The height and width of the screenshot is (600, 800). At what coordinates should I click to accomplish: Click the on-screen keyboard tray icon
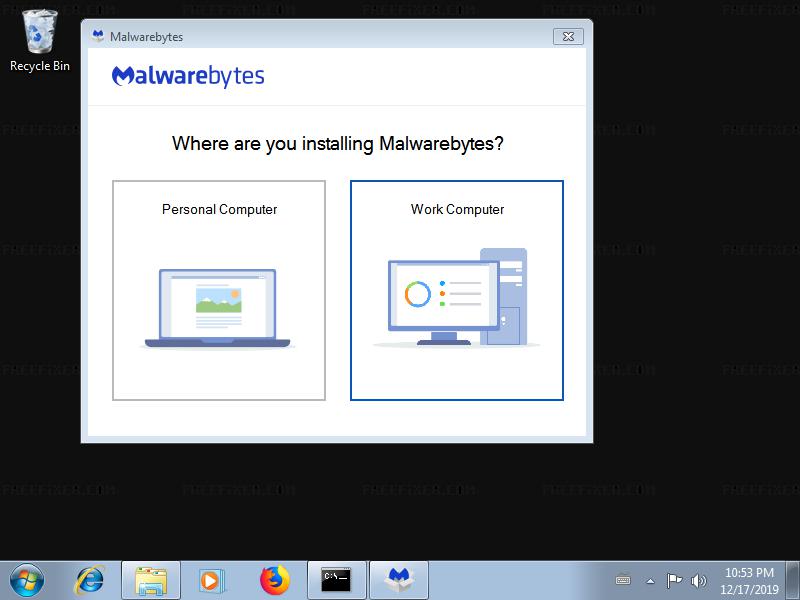point(623,581)
